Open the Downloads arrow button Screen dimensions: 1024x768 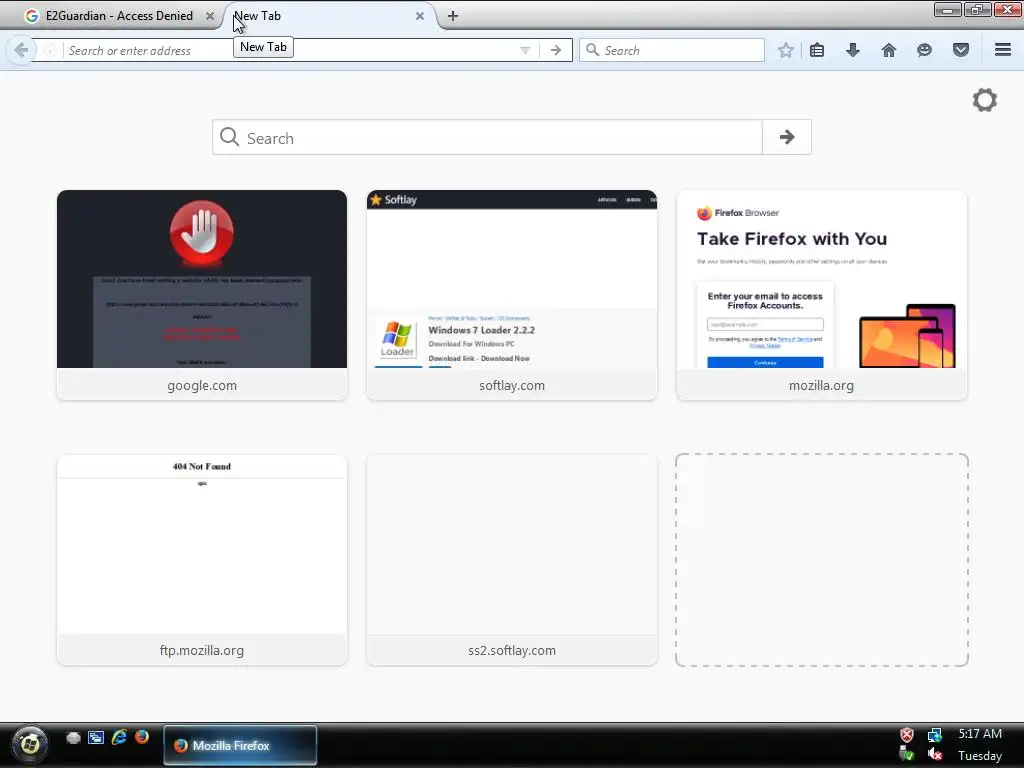[x=853, y=50]
